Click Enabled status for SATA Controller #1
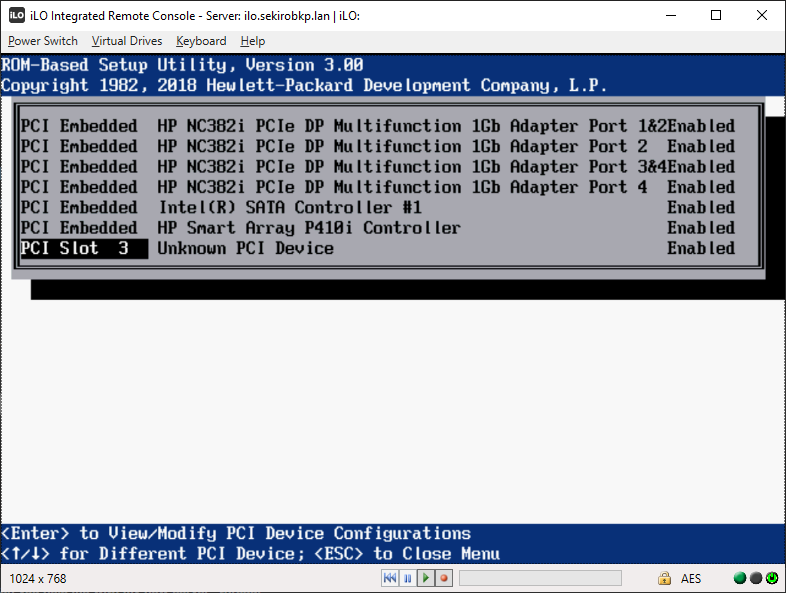The width and height of the screenshot is (786, 595). coord(701,208)
